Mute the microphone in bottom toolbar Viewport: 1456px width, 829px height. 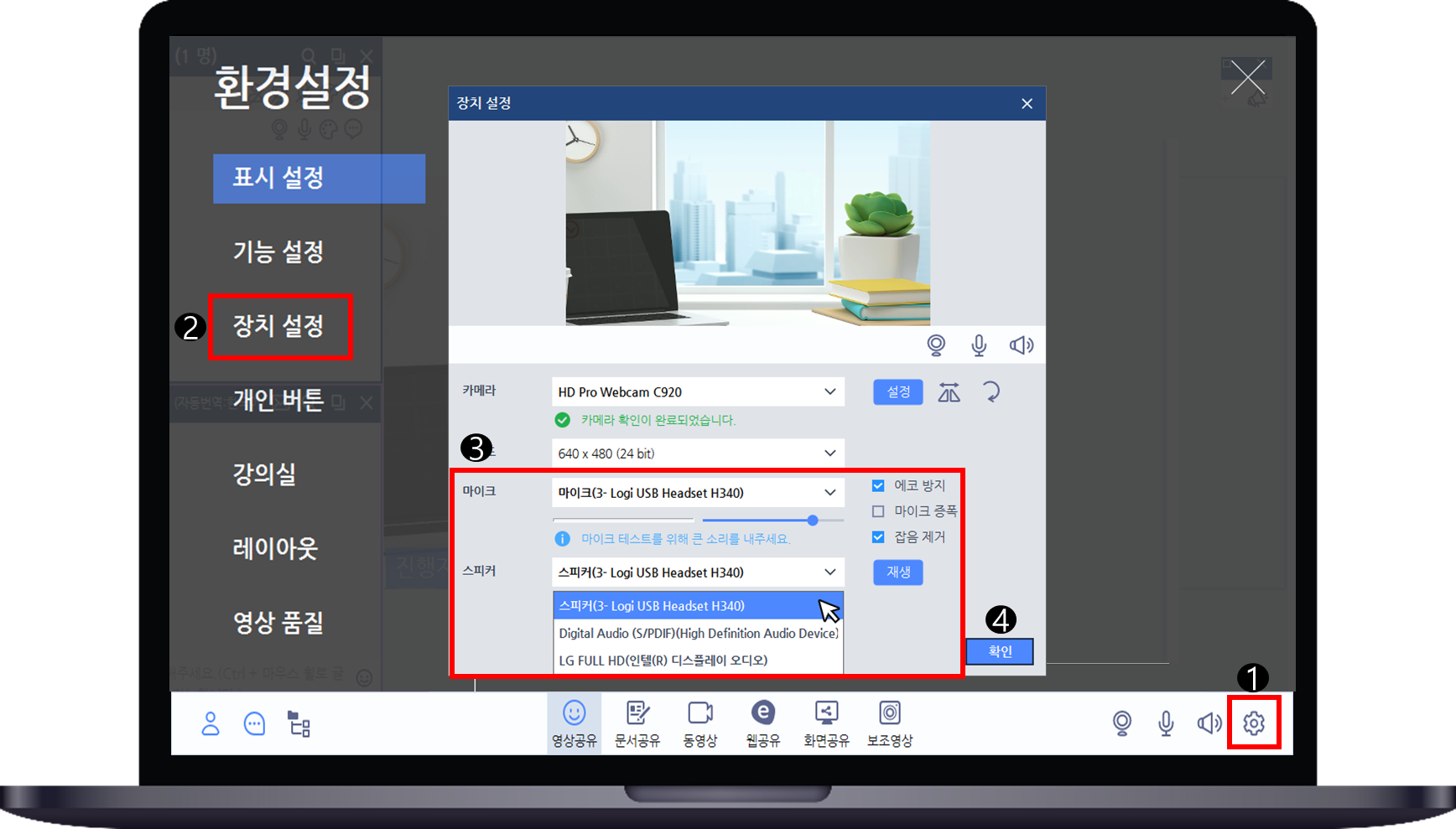[1166, 723]
